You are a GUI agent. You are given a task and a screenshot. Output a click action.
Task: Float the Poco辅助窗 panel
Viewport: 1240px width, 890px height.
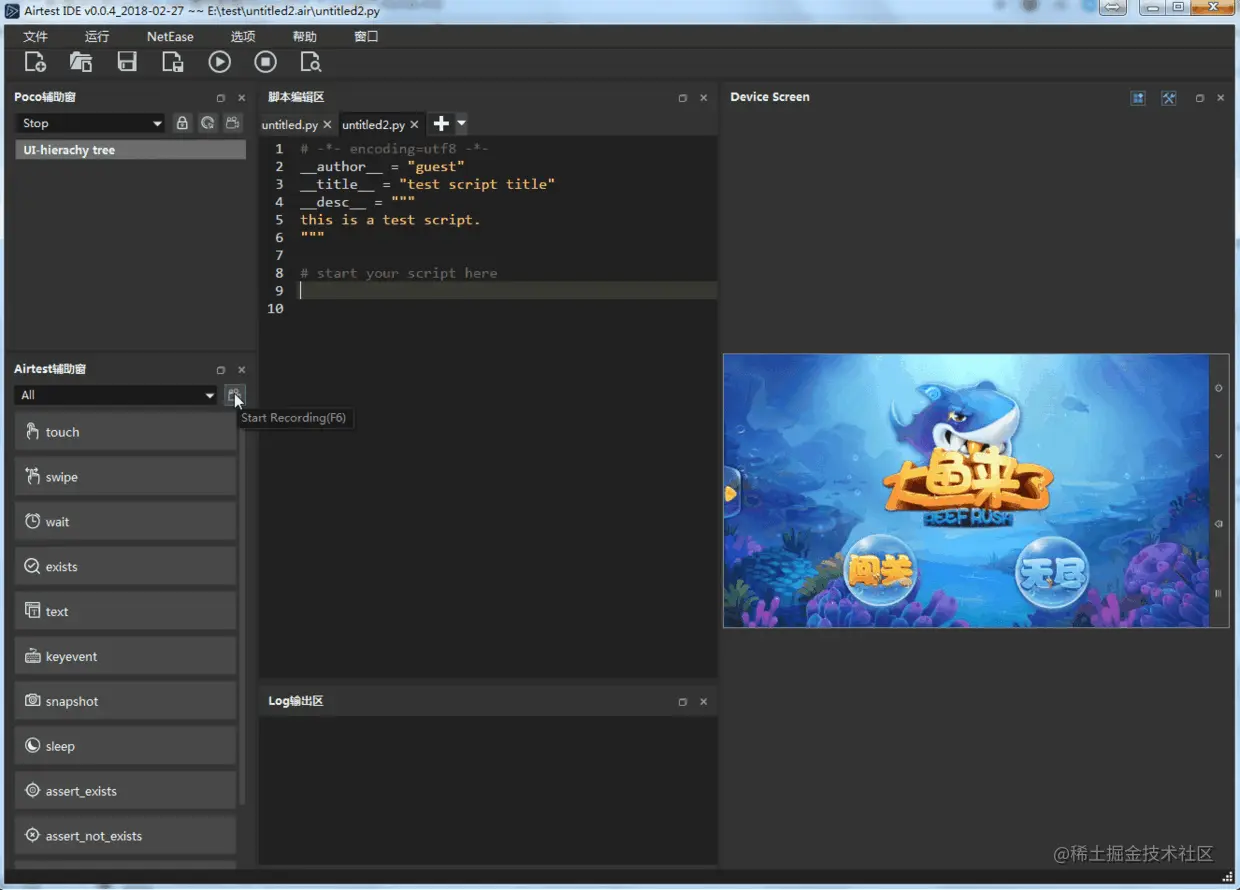[x=221, y=98]
